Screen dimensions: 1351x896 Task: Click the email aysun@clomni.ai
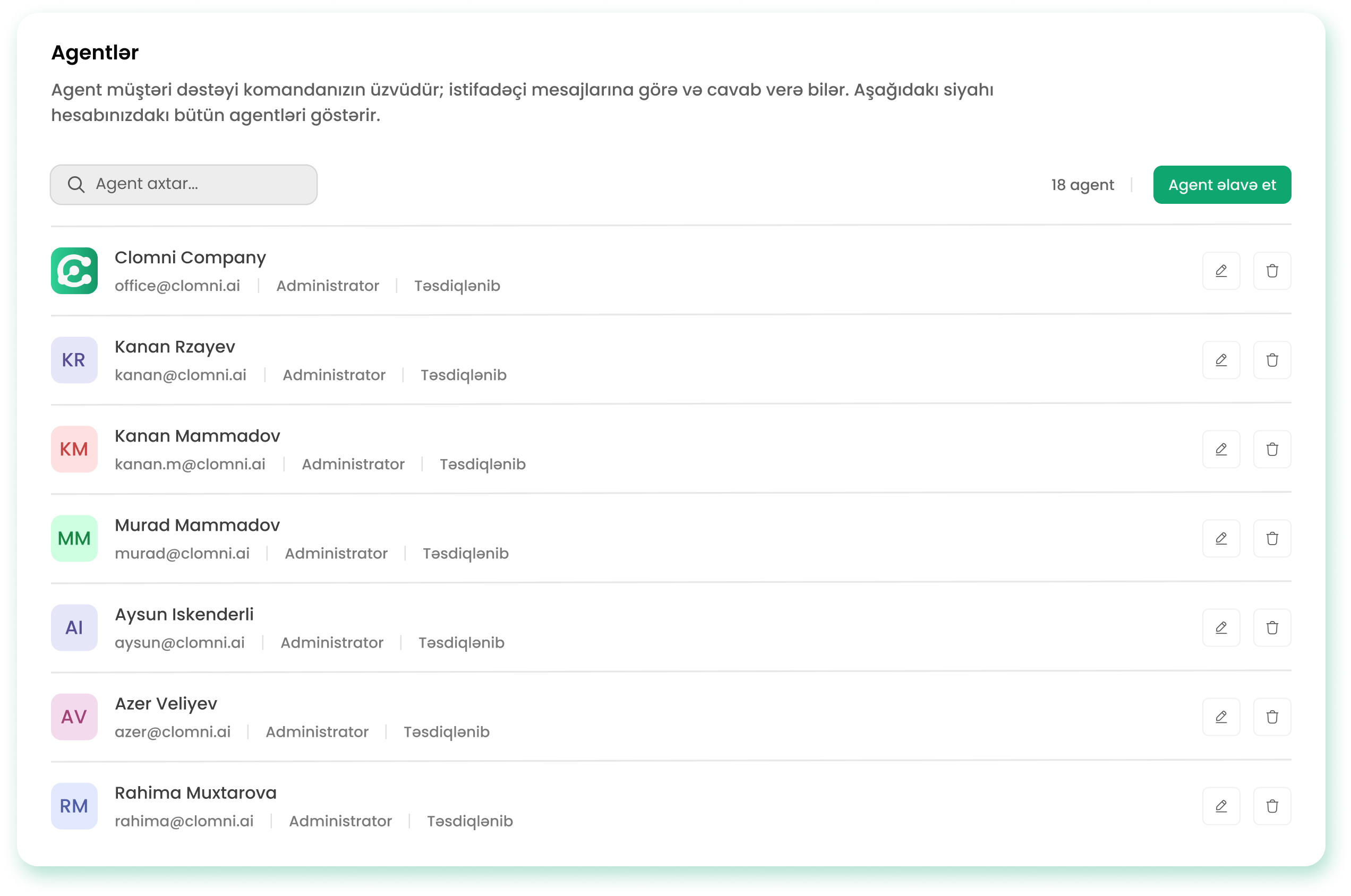click(179, 642)
